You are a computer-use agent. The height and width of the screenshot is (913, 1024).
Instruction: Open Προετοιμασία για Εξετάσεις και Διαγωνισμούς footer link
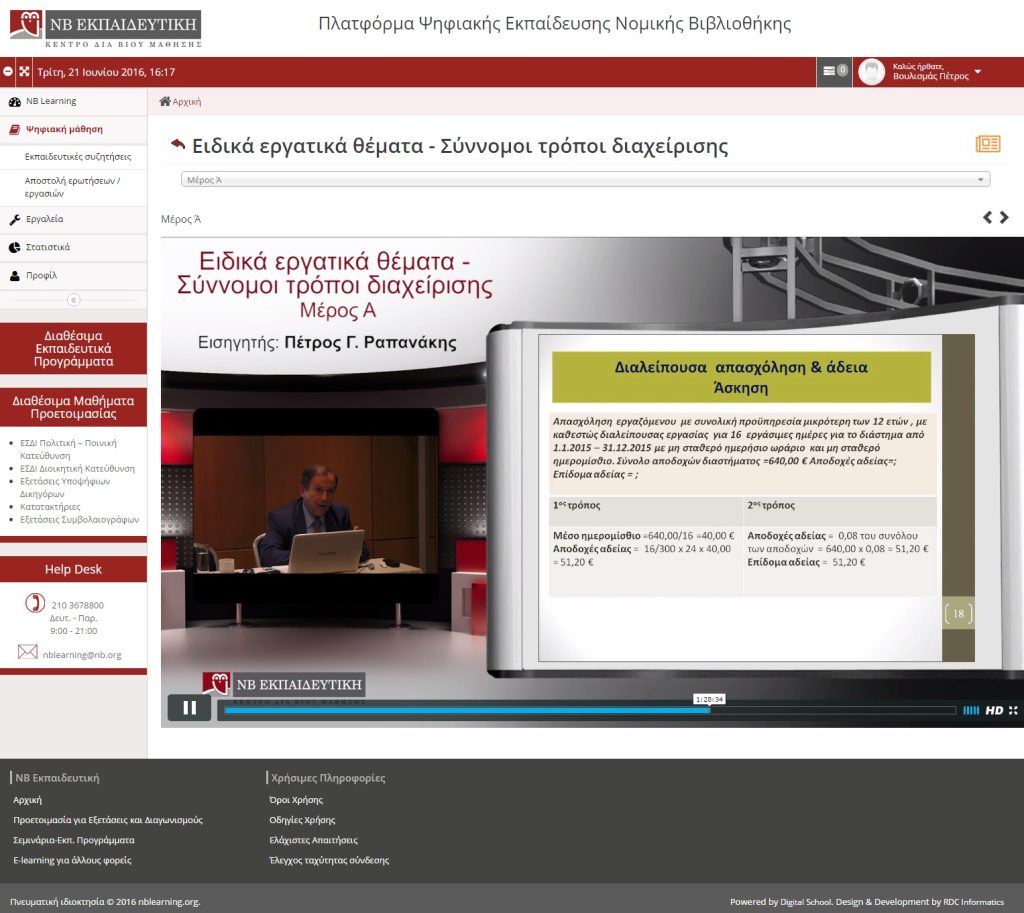108,820
